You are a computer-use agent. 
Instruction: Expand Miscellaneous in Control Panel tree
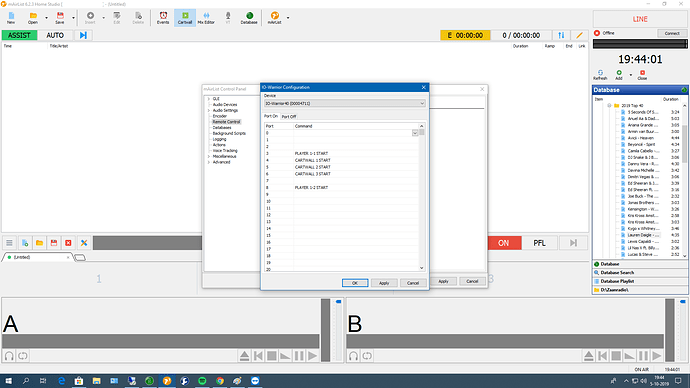coord(209,156)
